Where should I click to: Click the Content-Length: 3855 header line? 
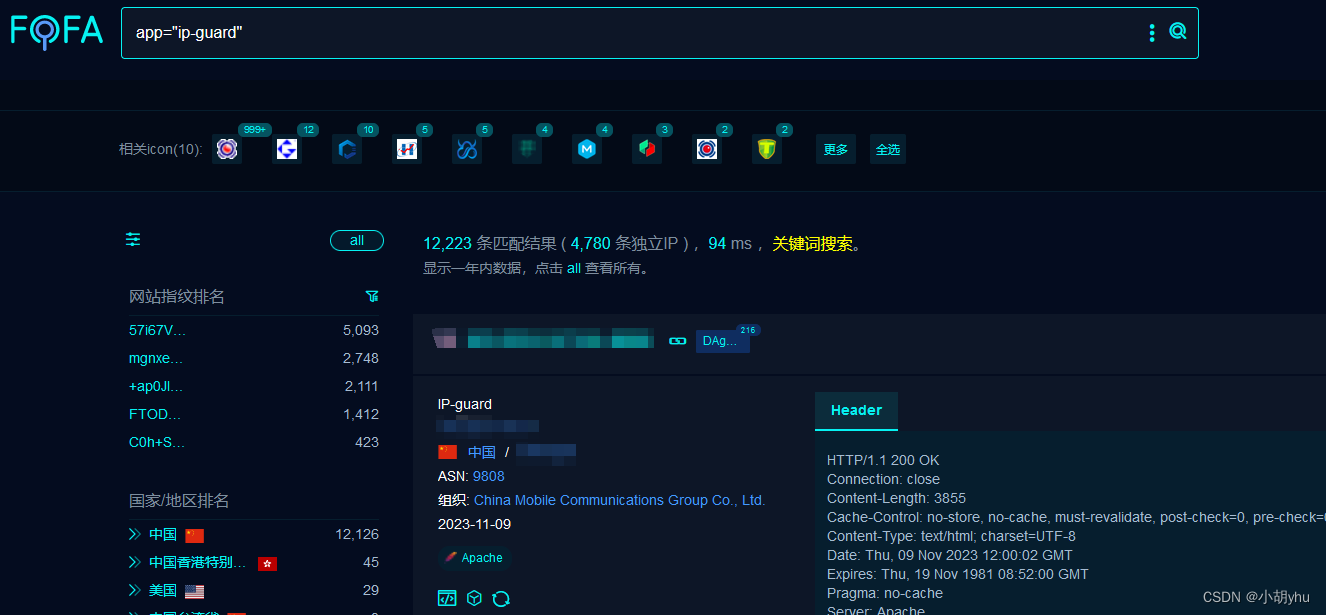coord(896,498)
